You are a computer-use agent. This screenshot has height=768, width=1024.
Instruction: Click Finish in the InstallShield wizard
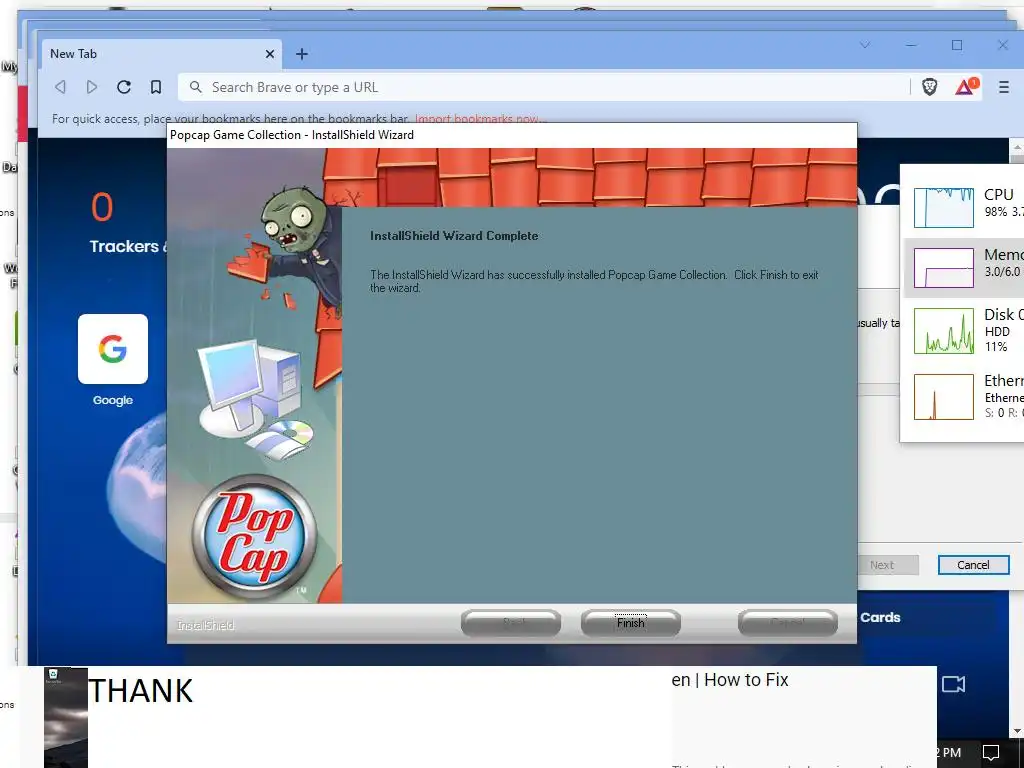click(x=630, y=623)
